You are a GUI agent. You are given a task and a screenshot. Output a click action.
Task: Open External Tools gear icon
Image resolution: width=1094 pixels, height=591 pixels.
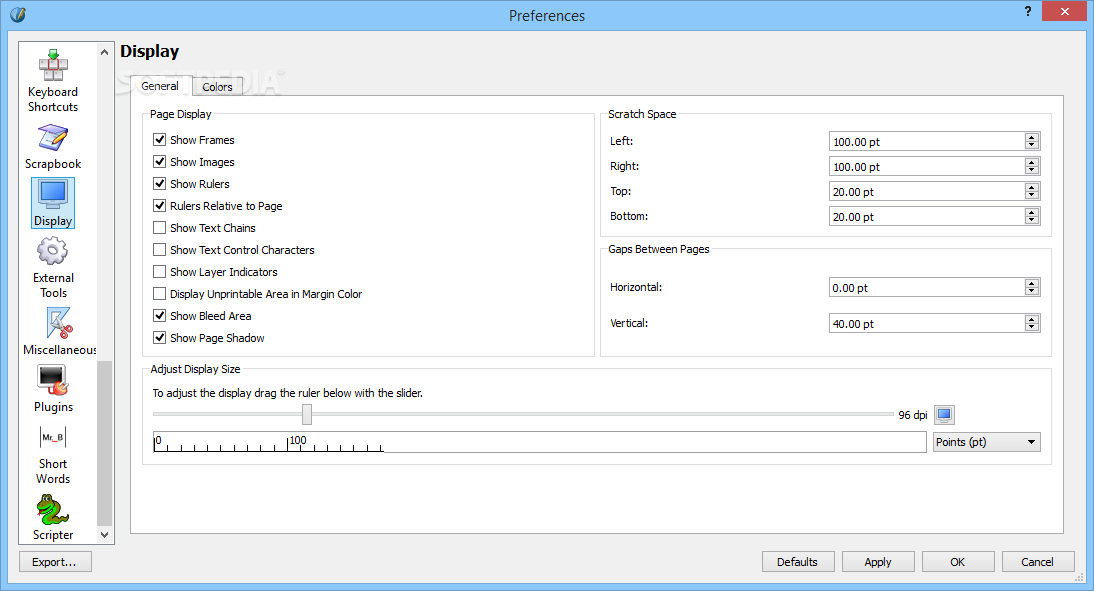point(53,251)
